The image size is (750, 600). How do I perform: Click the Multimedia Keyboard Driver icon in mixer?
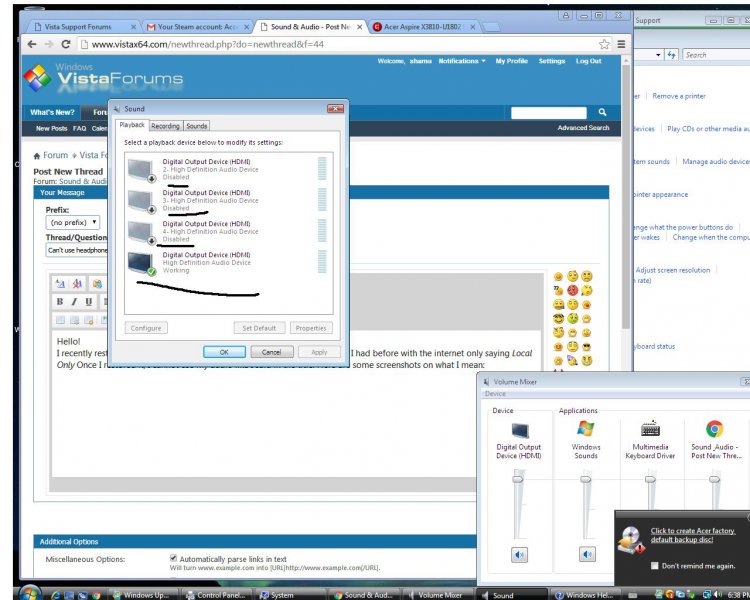coord(651,429)
